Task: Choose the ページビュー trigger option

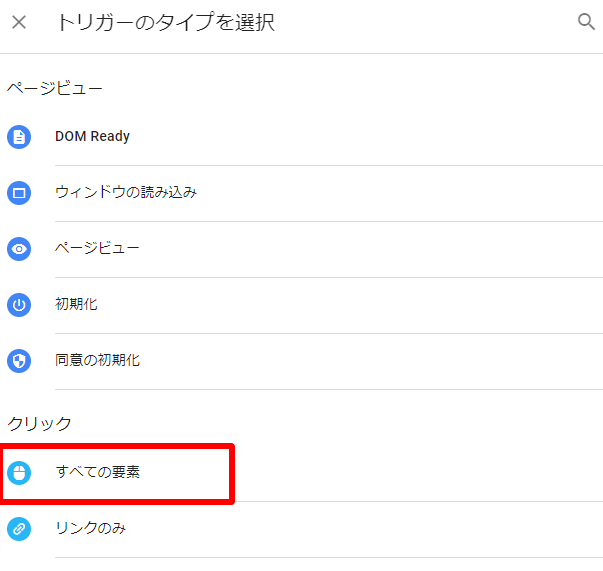Action: 97,248
